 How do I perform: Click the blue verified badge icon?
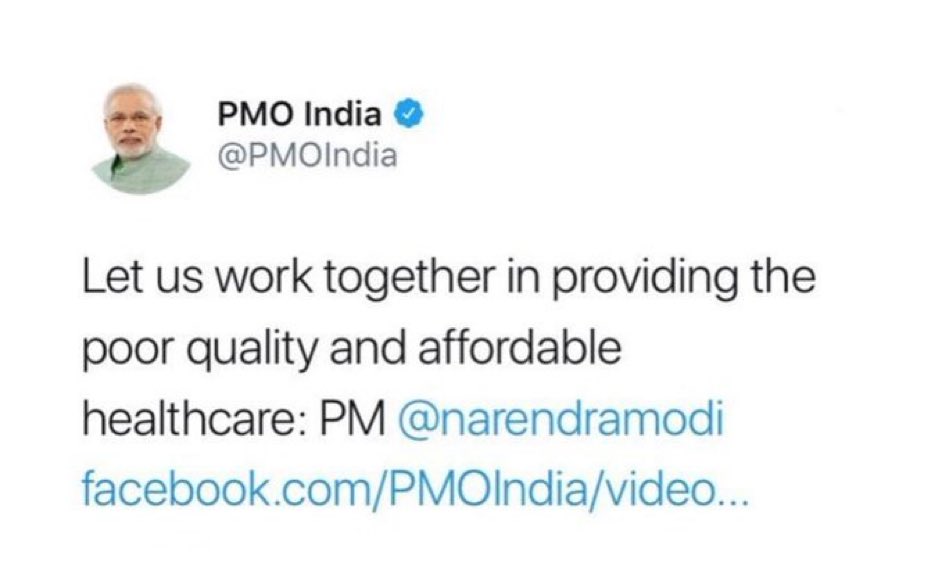coord(409,114)
